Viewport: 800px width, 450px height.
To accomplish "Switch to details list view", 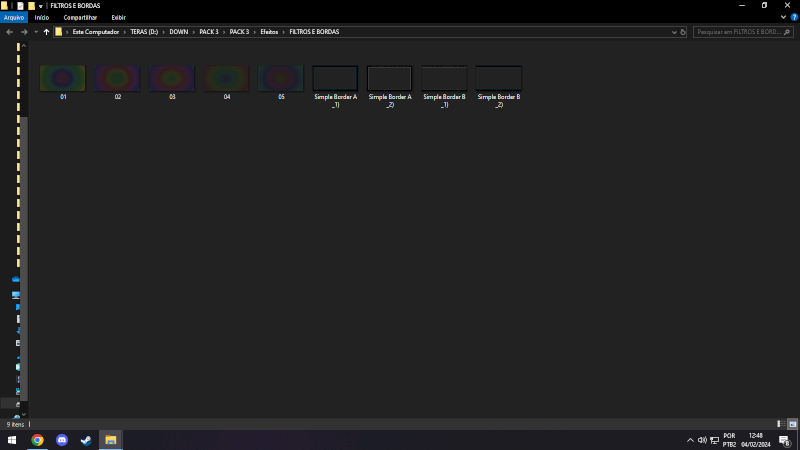I will pyautogui.click(x=779, y=424).
